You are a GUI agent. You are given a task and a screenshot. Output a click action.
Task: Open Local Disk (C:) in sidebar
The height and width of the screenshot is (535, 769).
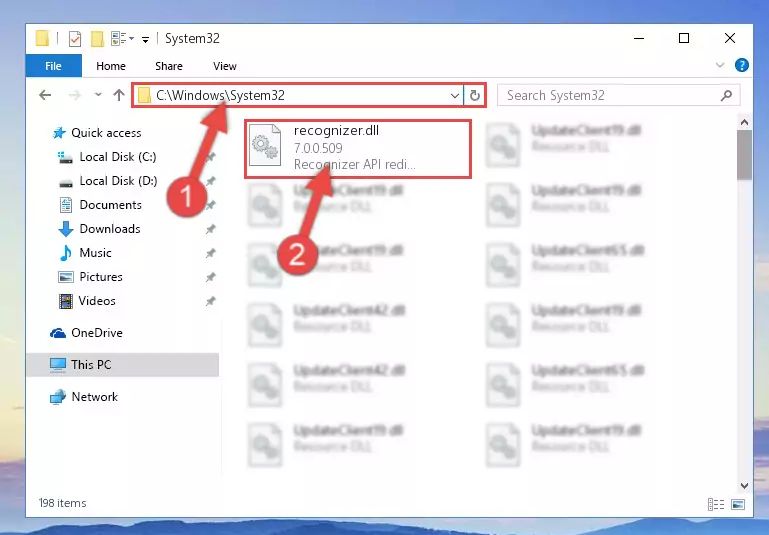point(118,157)
